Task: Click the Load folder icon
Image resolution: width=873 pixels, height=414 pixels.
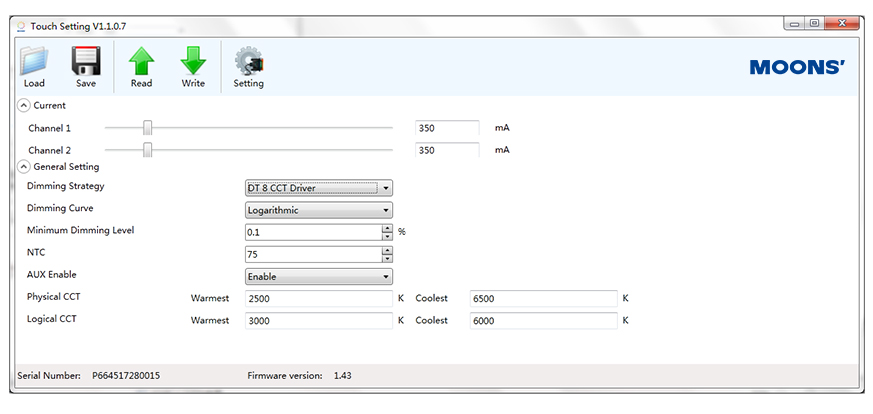Action: pos(33,62)
